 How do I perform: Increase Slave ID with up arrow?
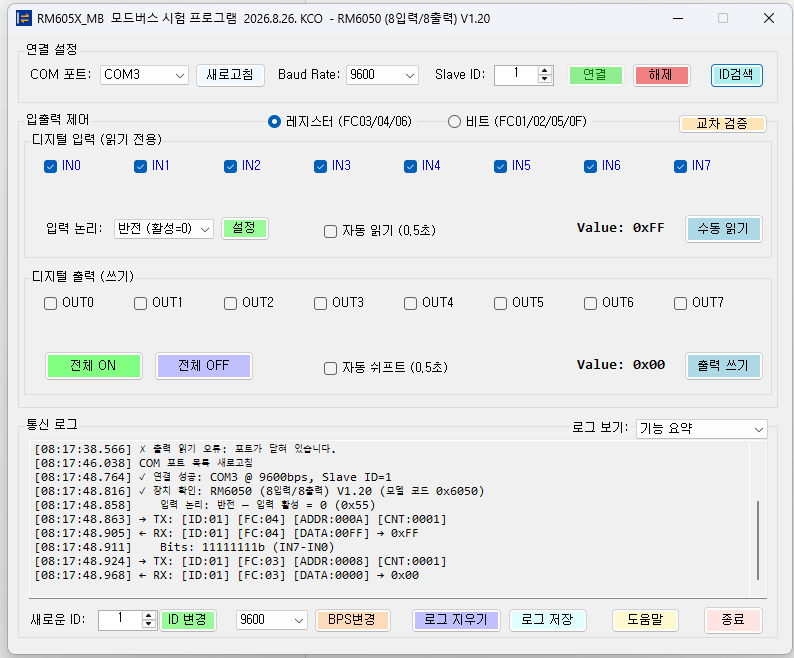pyautogui.click(x=545, y=71)
